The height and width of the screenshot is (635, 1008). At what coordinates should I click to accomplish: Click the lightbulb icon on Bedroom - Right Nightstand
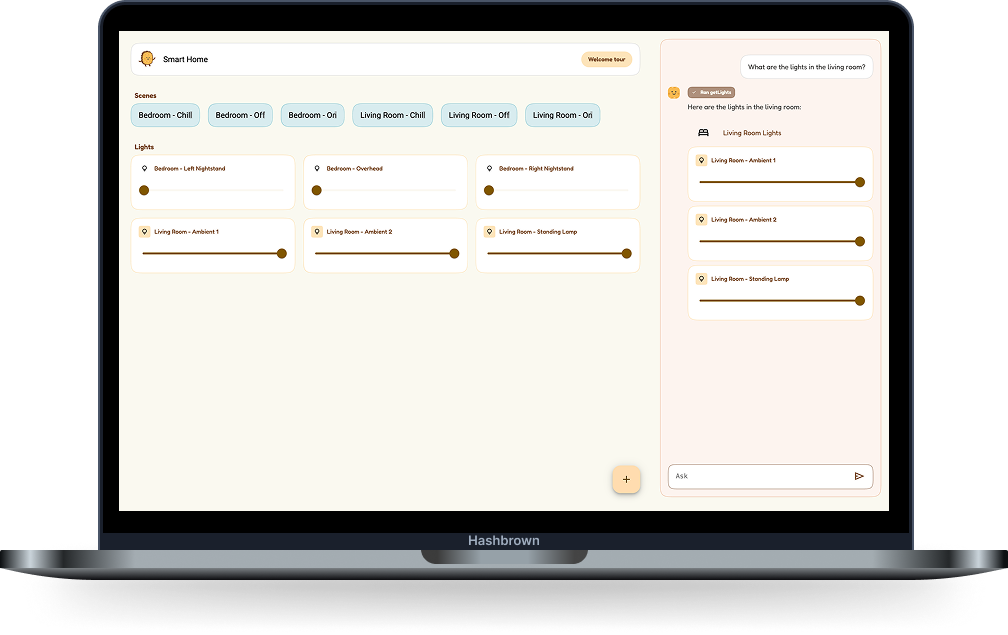[489, 168]
